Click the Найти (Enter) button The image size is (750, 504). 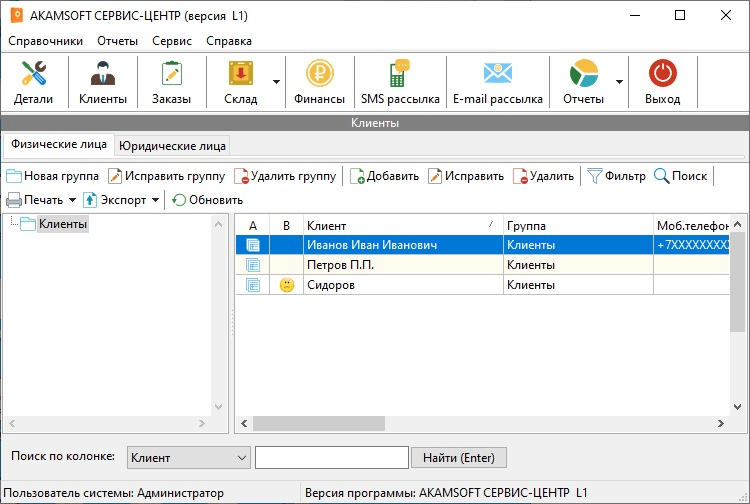[x=459, y=458]
